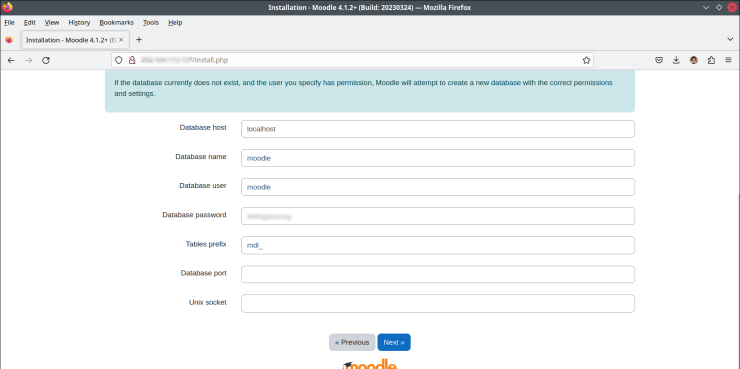Viewport: 740px width, 369px height.
Task: Click the Database host label
Action: coord(203,127)
